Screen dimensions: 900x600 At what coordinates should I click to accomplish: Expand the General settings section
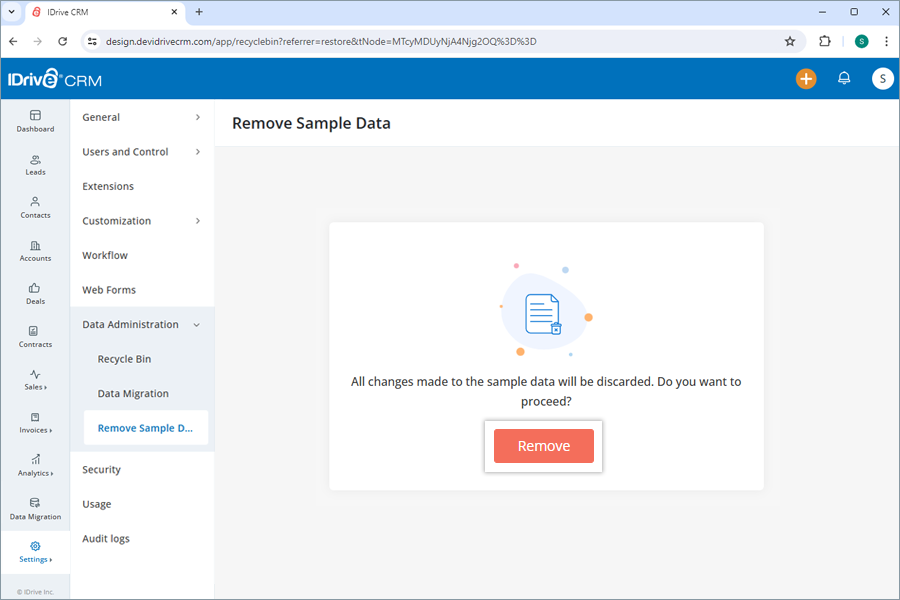(140, 117)
